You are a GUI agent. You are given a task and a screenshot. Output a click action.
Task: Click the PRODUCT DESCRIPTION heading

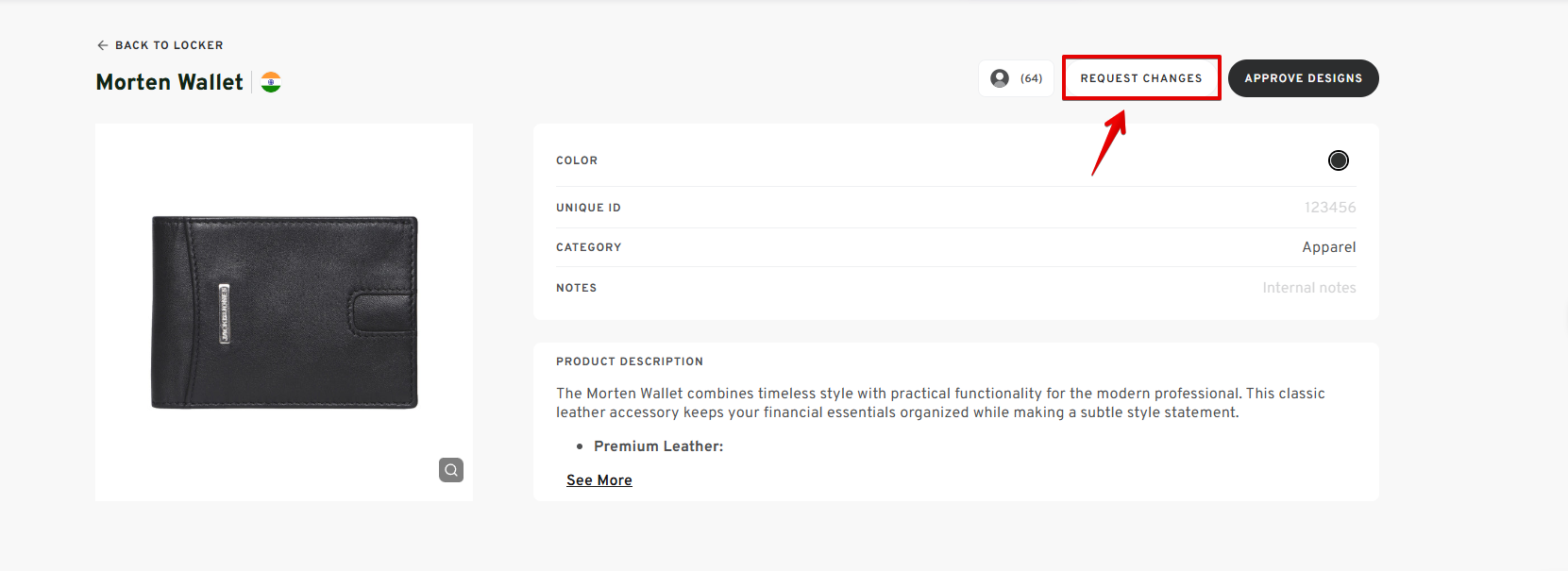tap(630, 361)
